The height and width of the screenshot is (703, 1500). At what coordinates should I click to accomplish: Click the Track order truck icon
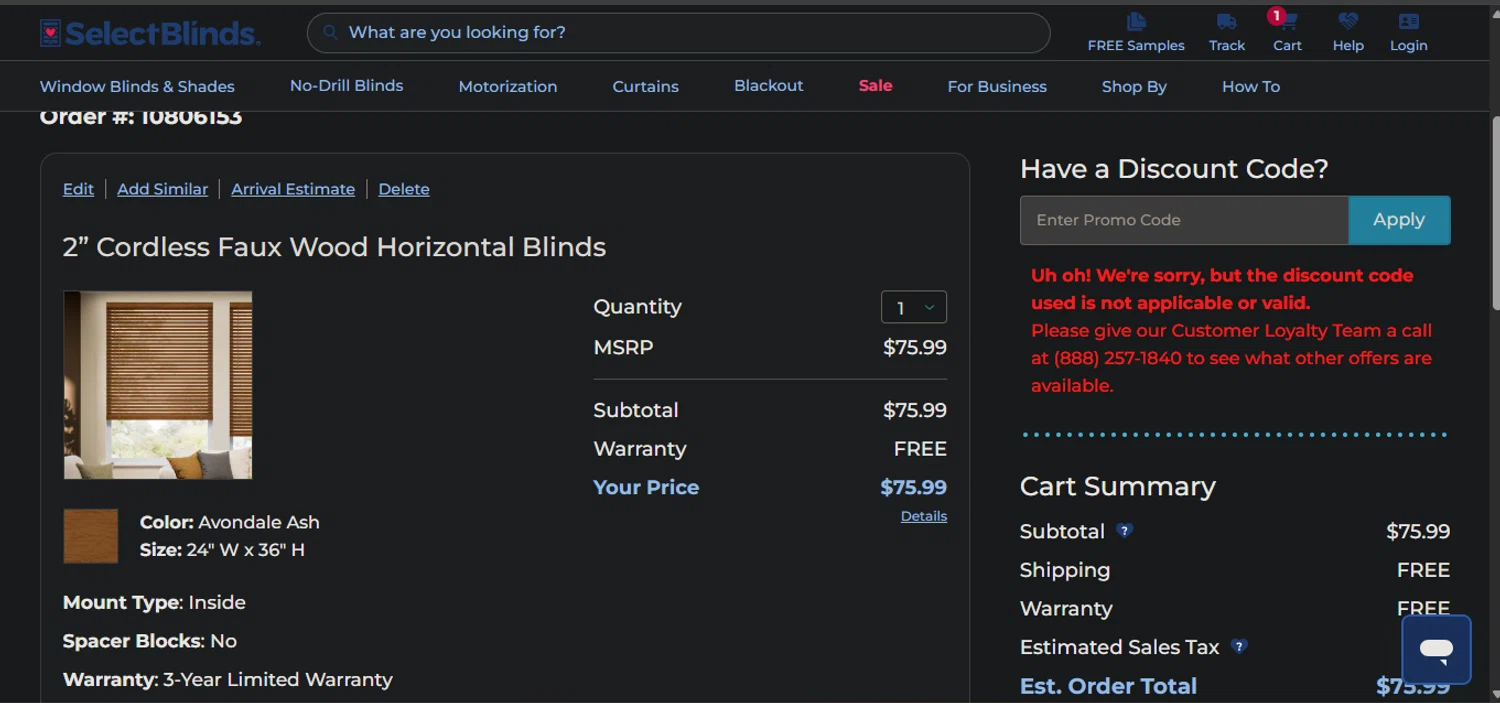pyautogui.click(x=1226, y=22)
